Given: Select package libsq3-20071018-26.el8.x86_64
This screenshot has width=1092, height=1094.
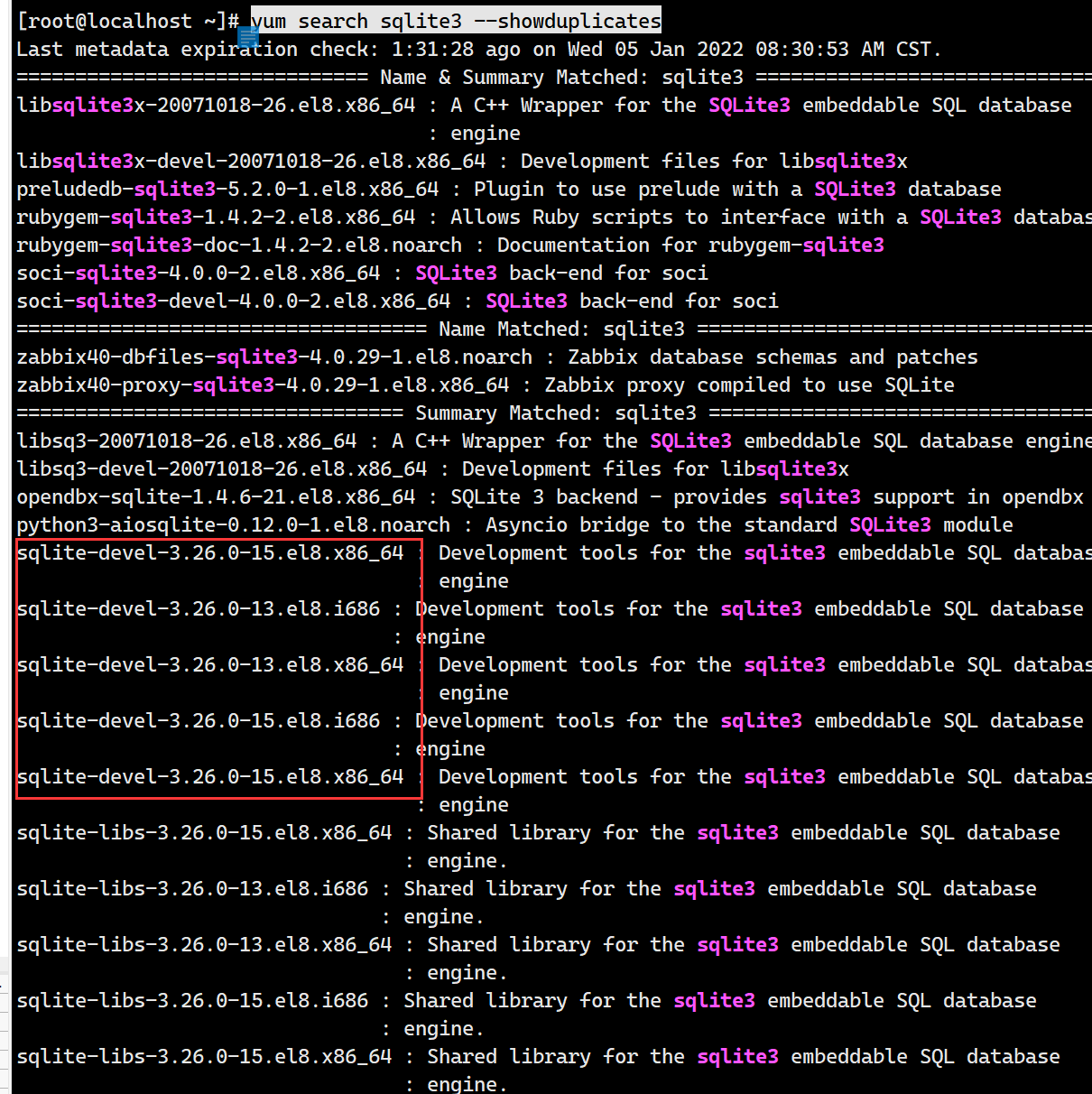Looking at the screenshot, I should (x=187, y=440).
